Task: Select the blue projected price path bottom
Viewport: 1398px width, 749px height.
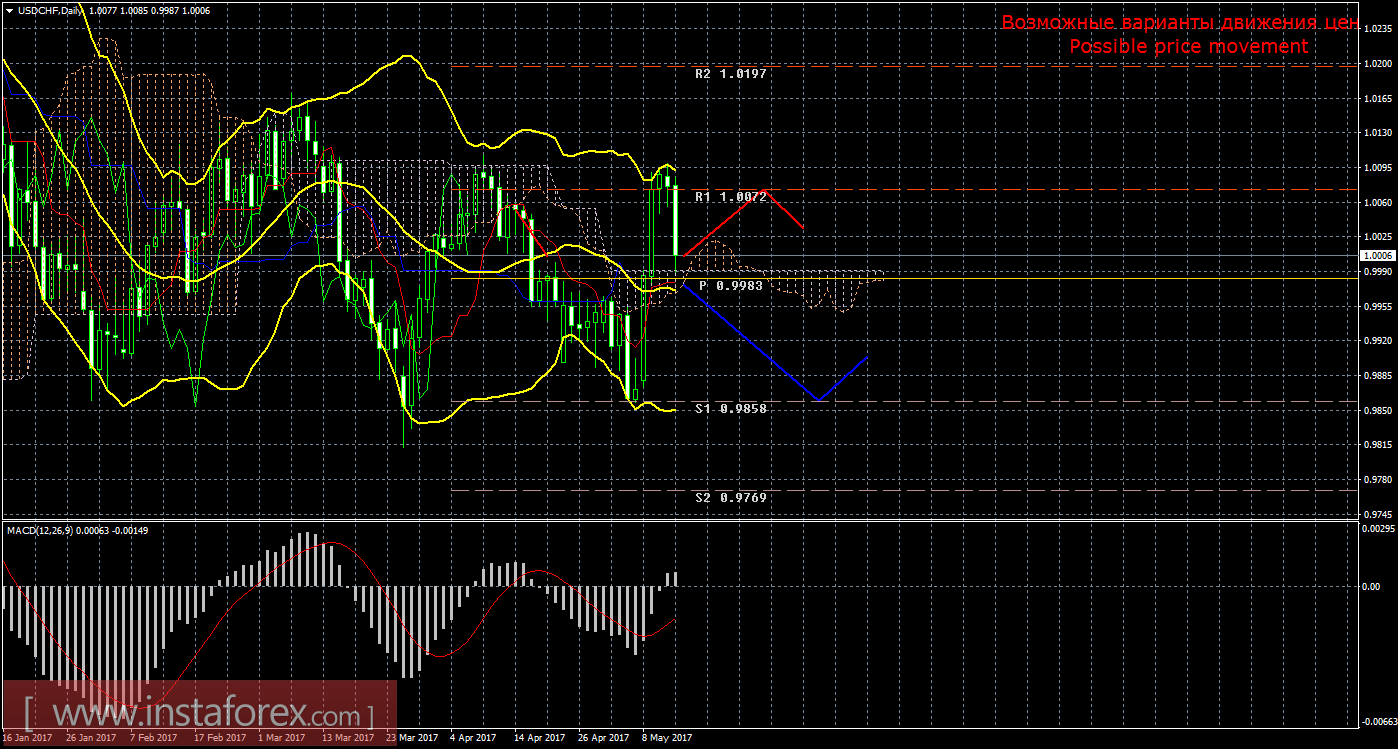Action: click(818, 400)
